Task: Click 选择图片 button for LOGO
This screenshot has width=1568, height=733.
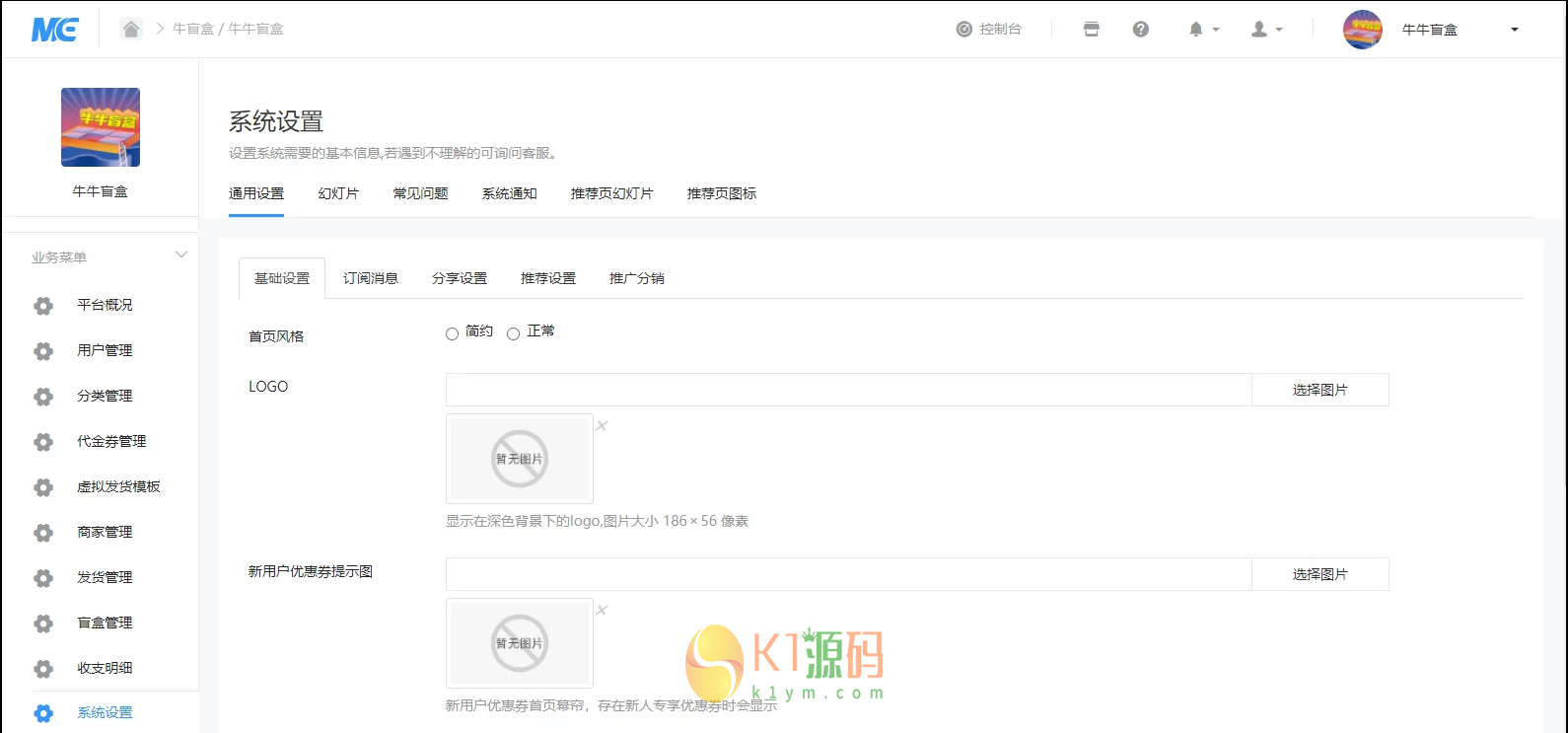Action: point(1320,390)
